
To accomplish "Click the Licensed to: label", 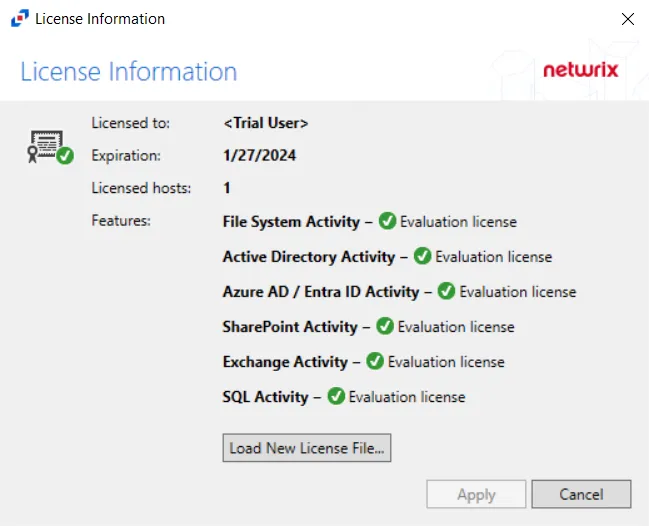I will [130, 123].
